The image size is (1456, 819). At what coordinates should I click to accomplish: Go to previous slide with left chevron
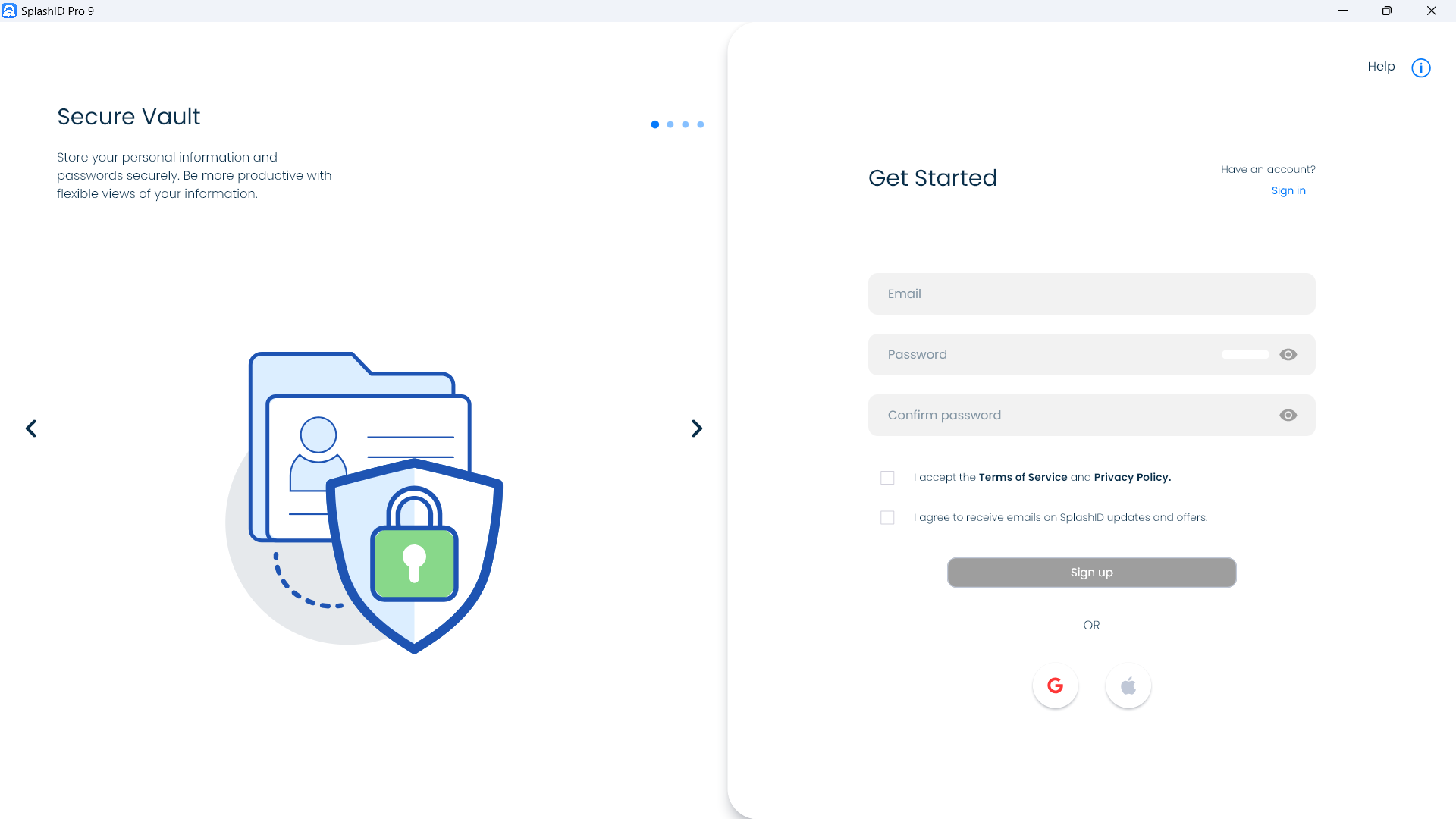[x=31, y=428]
